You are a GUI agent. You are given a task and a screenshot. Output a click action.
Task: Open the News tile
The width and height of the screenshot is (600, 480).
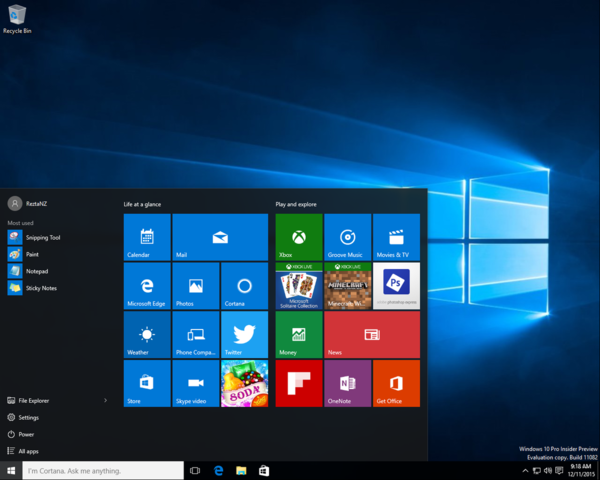pos(372,335)
